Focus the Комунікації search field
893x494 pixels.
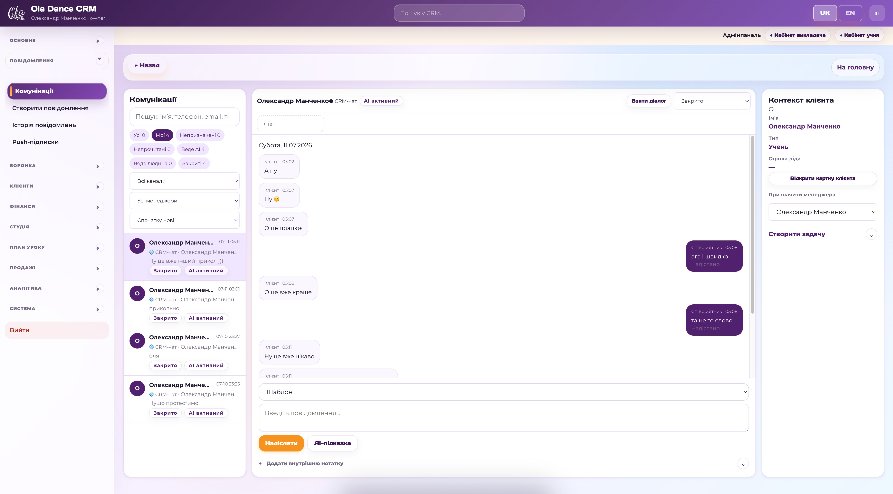point(184,116)
